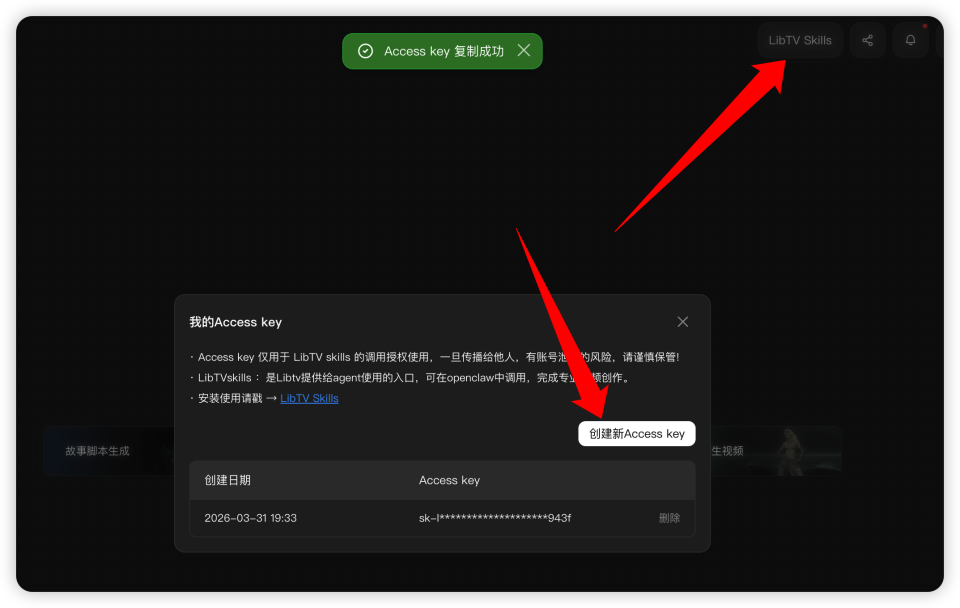Click the X to close 我的Access key dialog

pos(682,321)
